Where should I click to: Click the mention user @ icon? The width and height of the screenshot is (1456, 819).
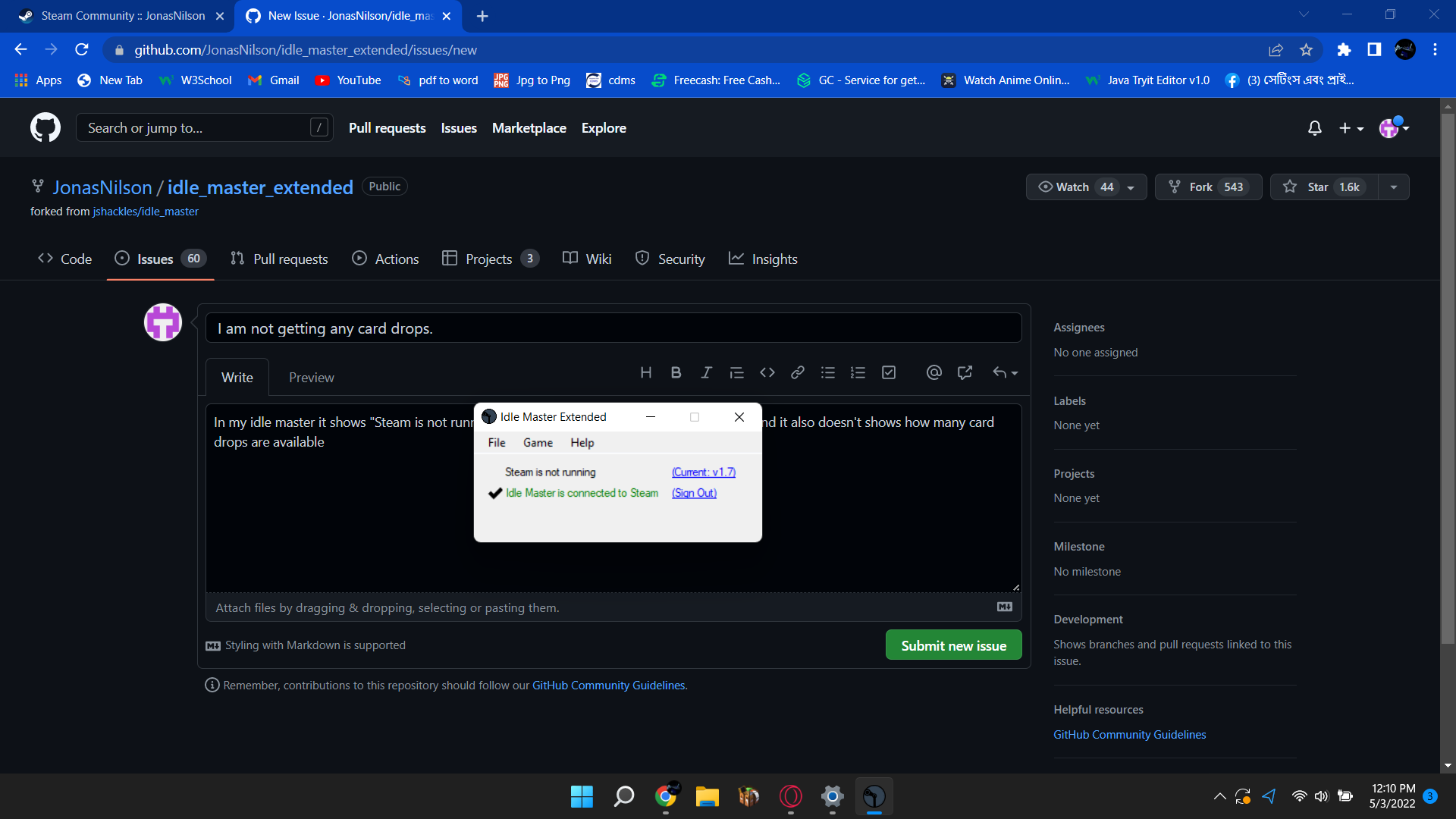coord(934,372)
